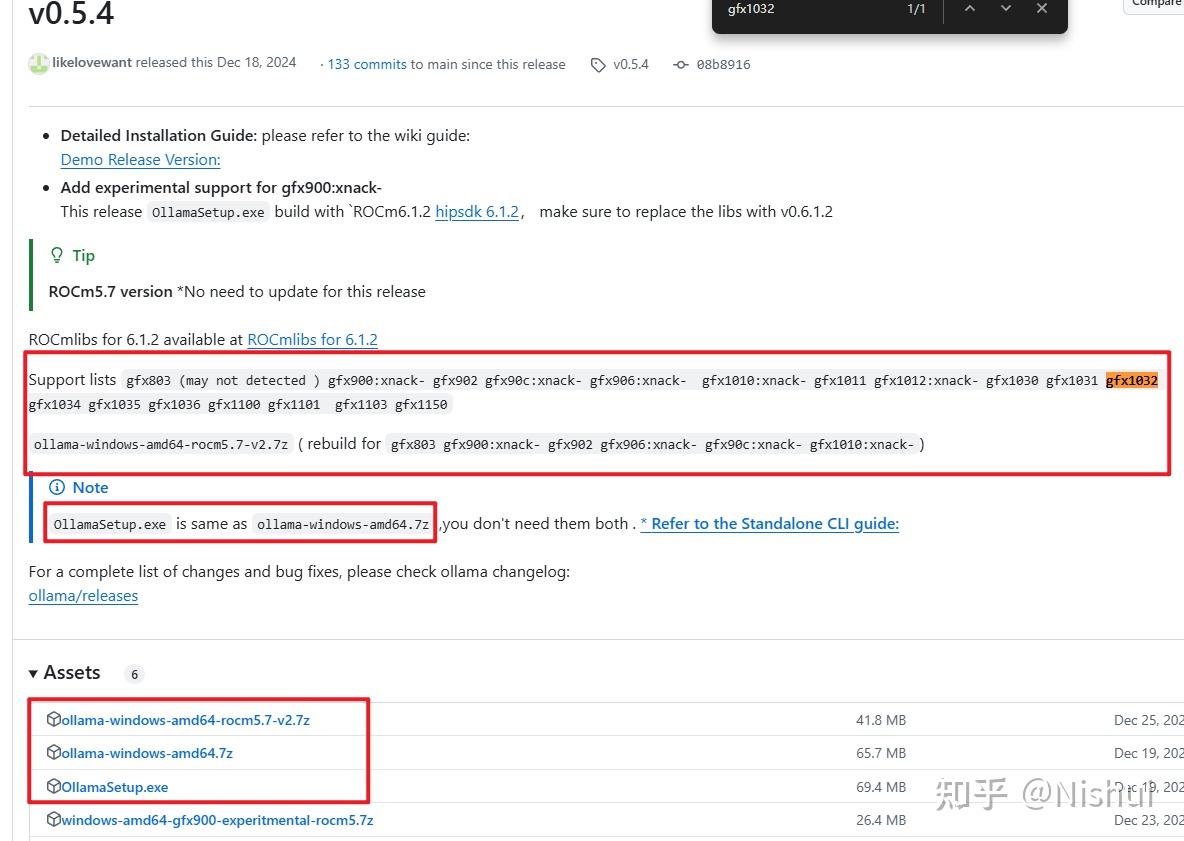Click the package icon next to ollama-windows-amd64.7z
Viewport: 1184px width, 841px height.
click(x=52, y=753)
